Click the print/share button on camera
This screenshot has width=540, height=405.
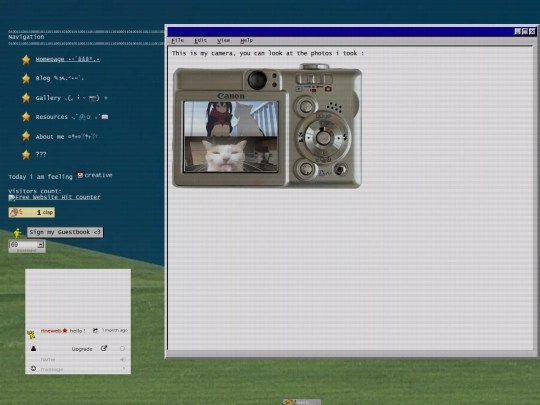pos(340,170)
